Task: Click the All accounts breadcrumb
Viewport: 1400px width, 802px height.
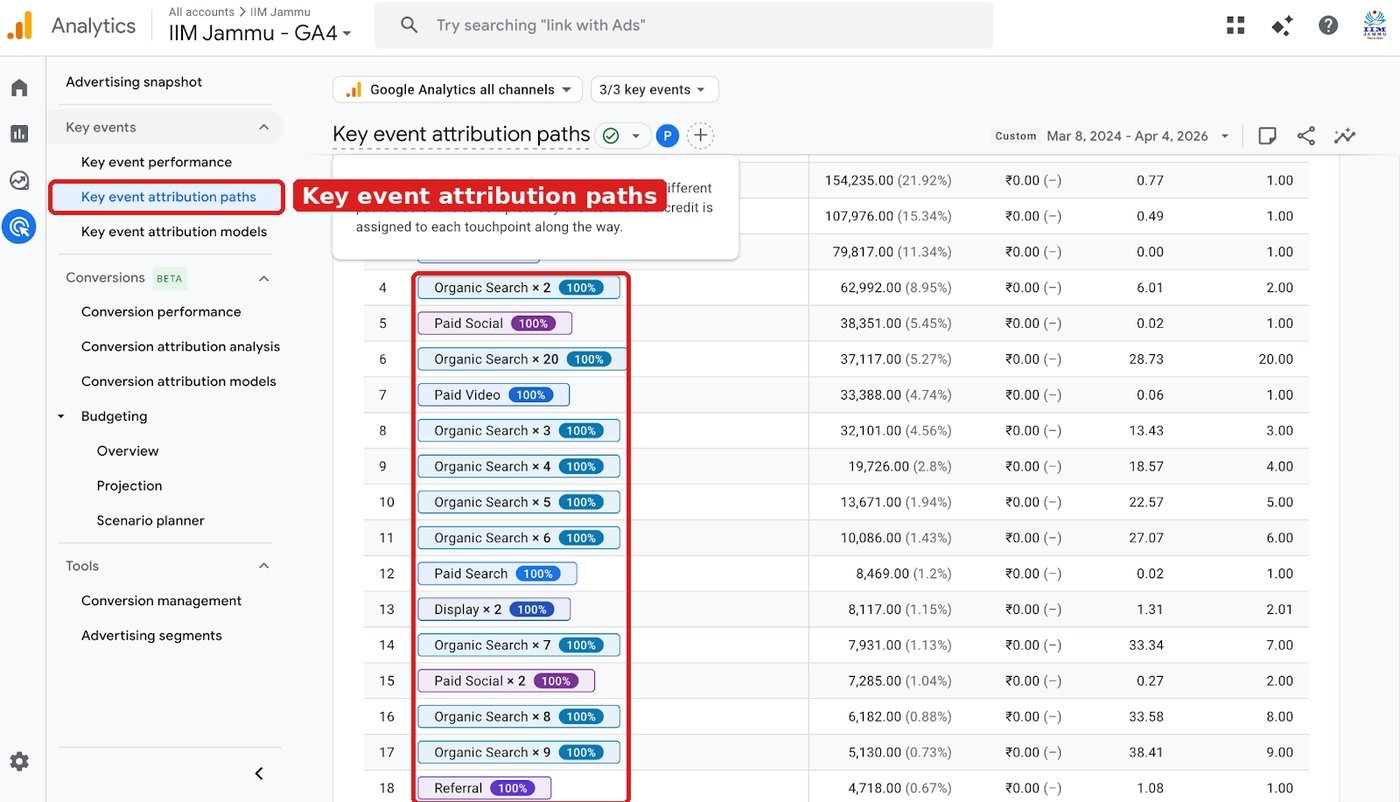Action: point(201,12)
